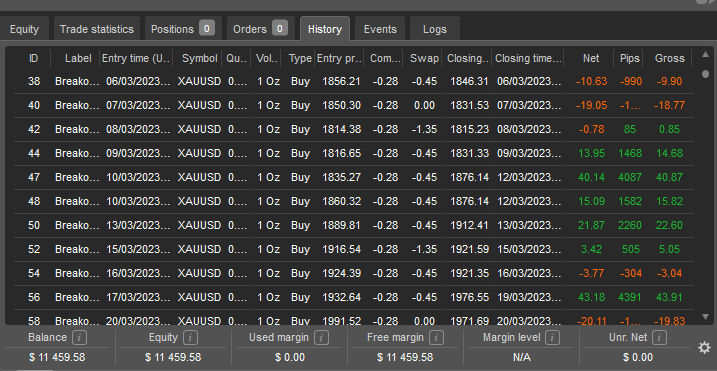Select trade row with ID 38
The width and height of the screenshot is (717, 371).
pos(354,81)
